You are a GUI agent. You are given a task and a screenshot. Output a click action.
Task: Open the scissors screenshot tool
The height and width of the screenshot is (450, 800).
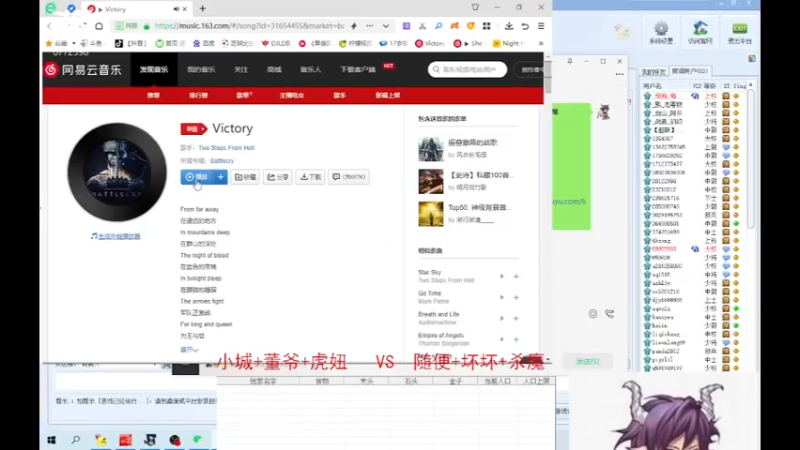click(422, 26)
